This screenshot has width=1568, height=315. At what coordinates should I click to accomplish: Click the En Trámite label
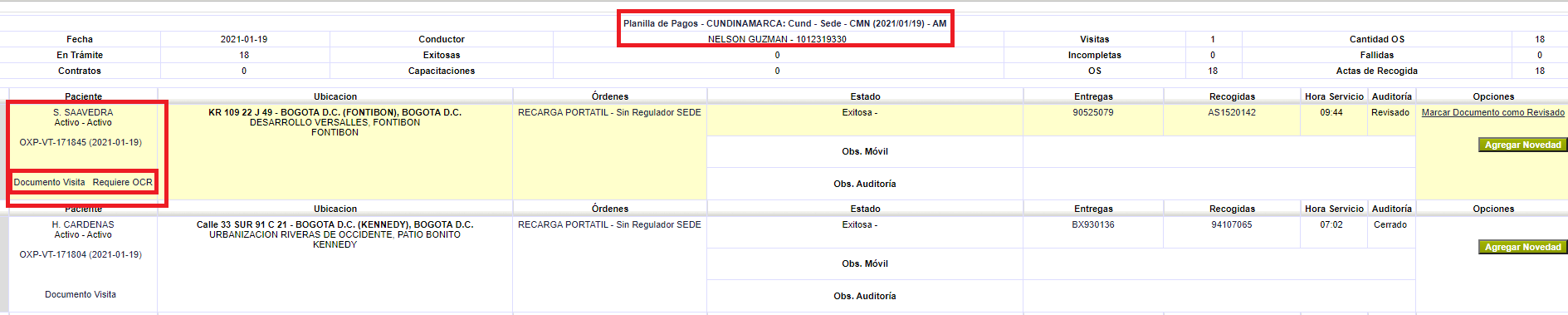80,55
